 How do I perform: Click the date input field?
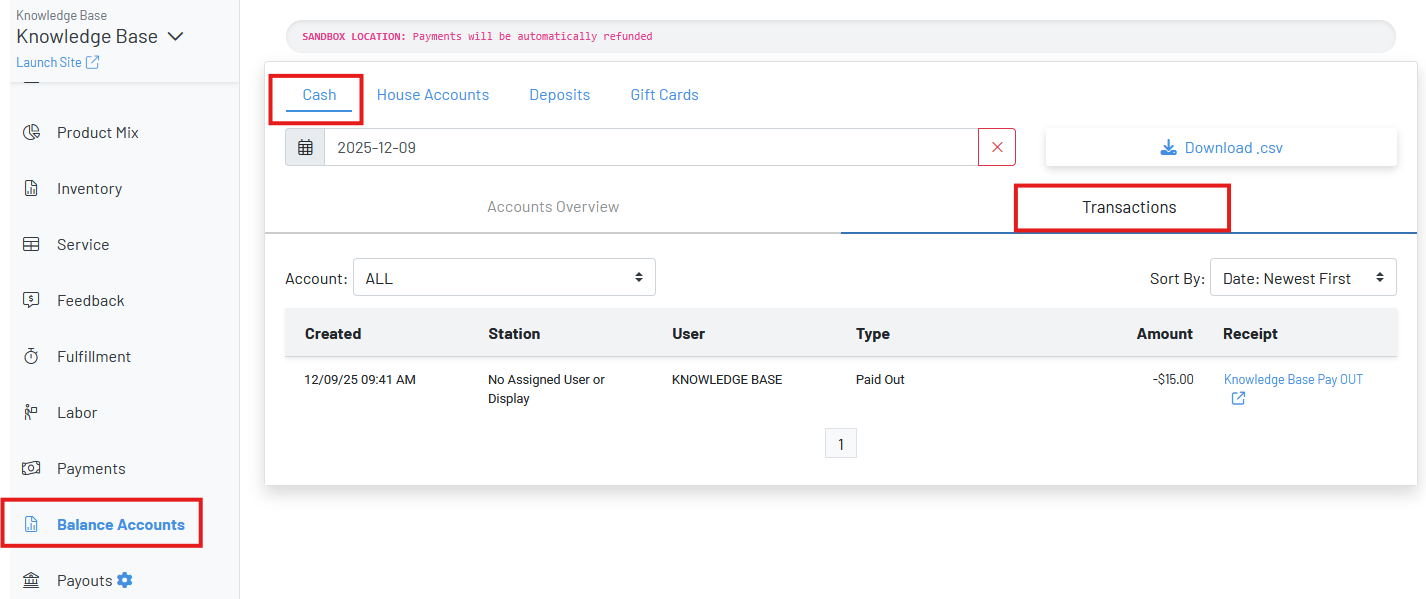click(650, 148)
